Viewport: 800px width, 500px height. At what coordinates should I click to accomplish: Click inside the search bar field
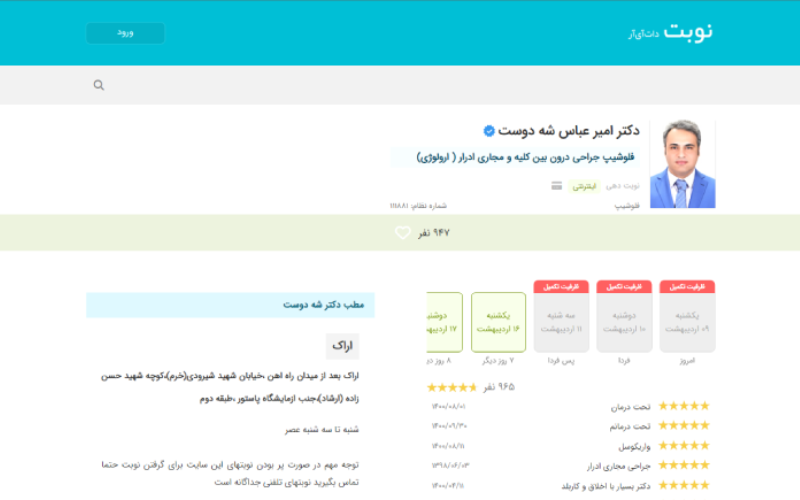(x=400, y=85)
